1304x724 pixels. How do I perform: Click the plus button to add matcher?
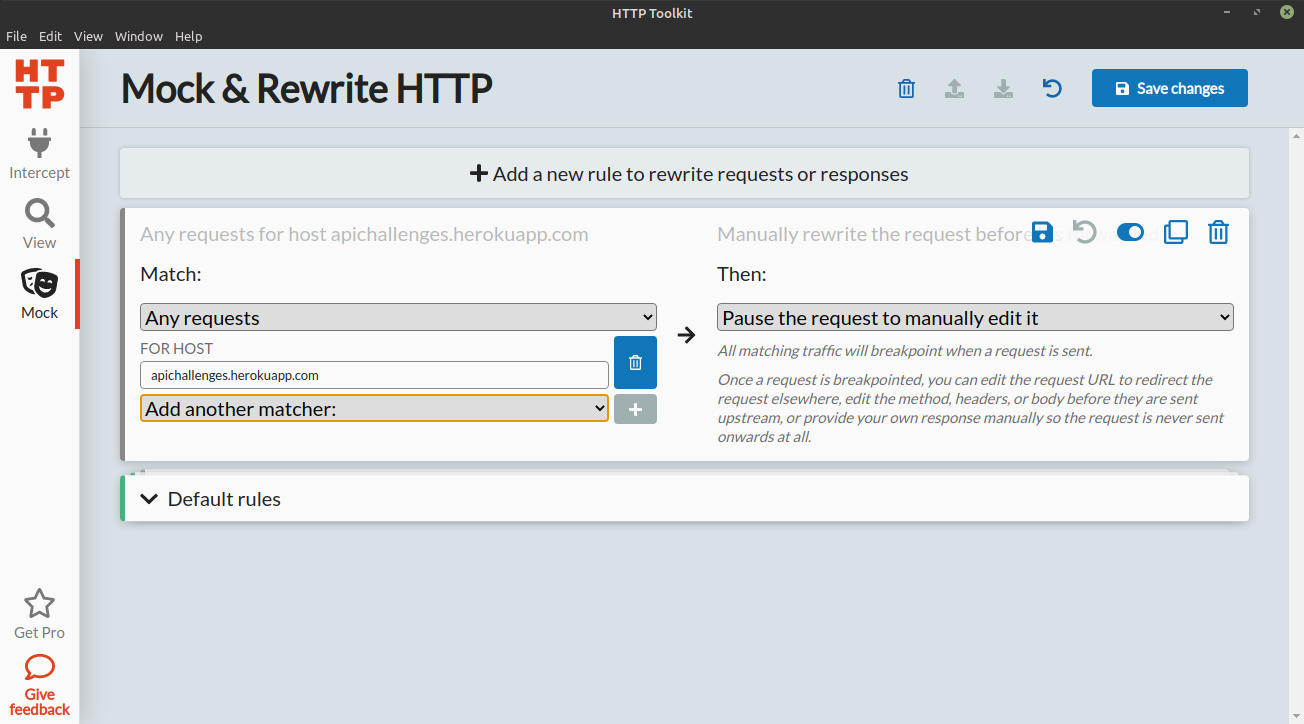click(635, 409)
